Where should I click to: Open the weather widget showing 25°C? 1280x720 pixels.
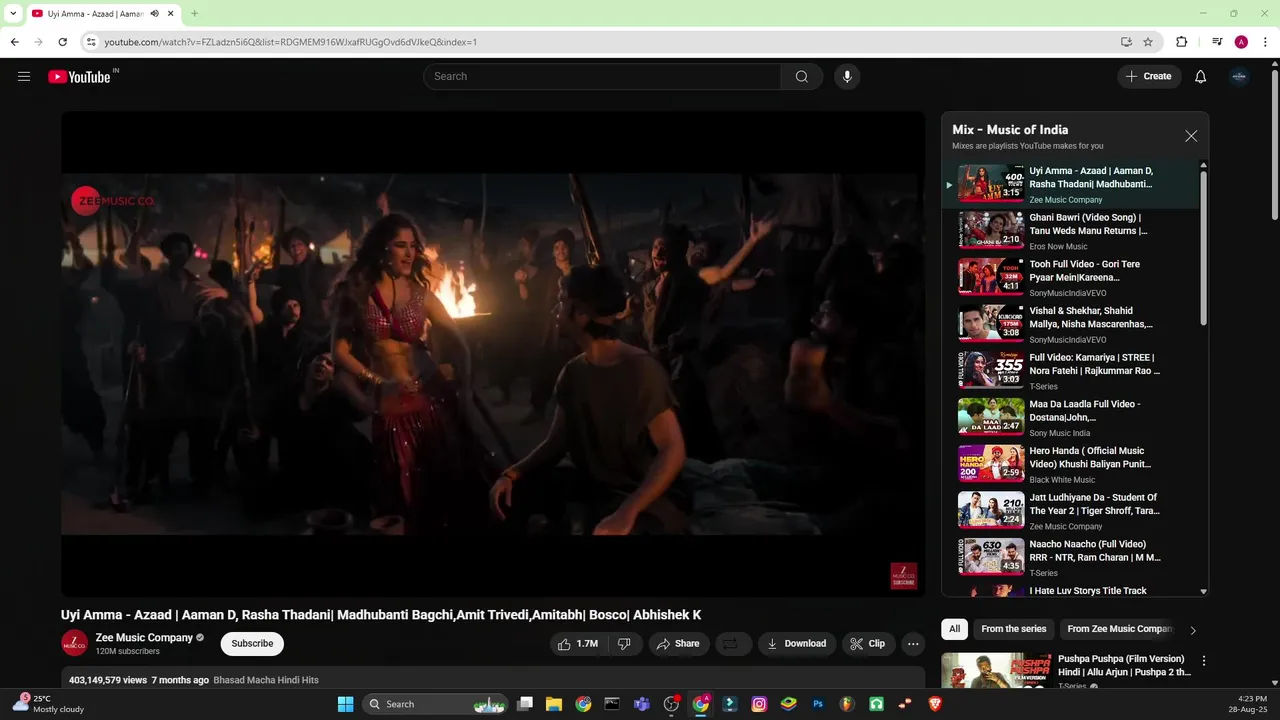coord(48,704)
